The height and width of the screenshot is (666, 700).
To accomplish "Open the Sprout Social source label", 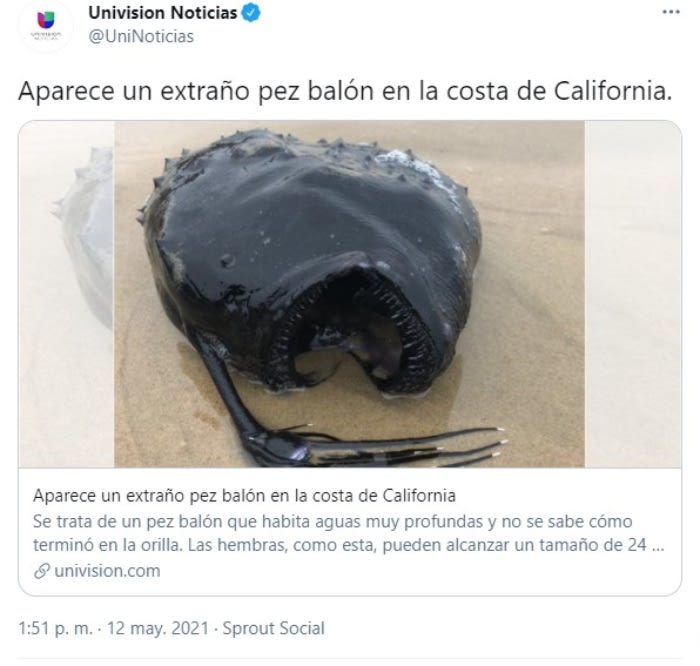I will [273, 628].
